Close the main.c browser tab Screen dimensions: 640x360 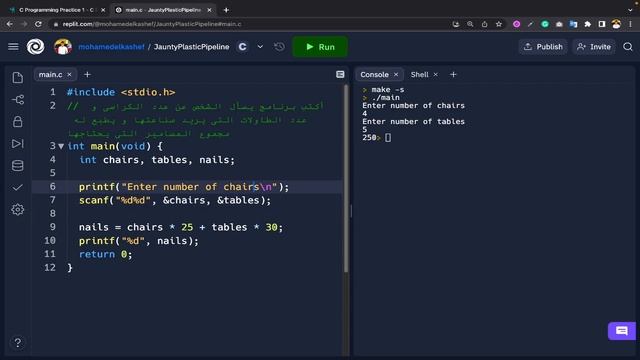pyautogui.click(x=209, y=10)
